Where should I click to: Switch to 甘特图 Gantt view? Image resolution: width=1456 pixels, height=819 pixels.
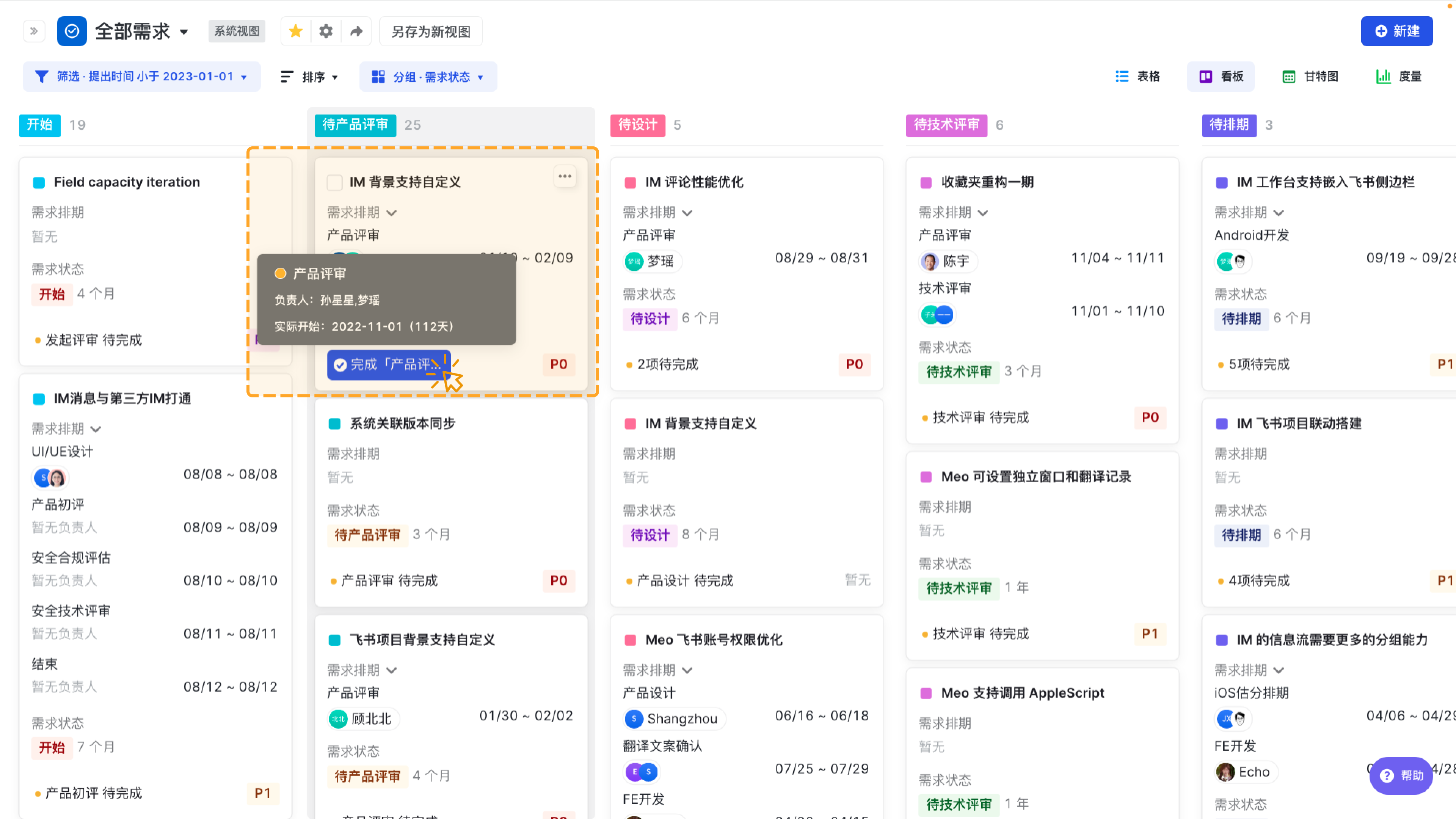tap(1310, 76)
